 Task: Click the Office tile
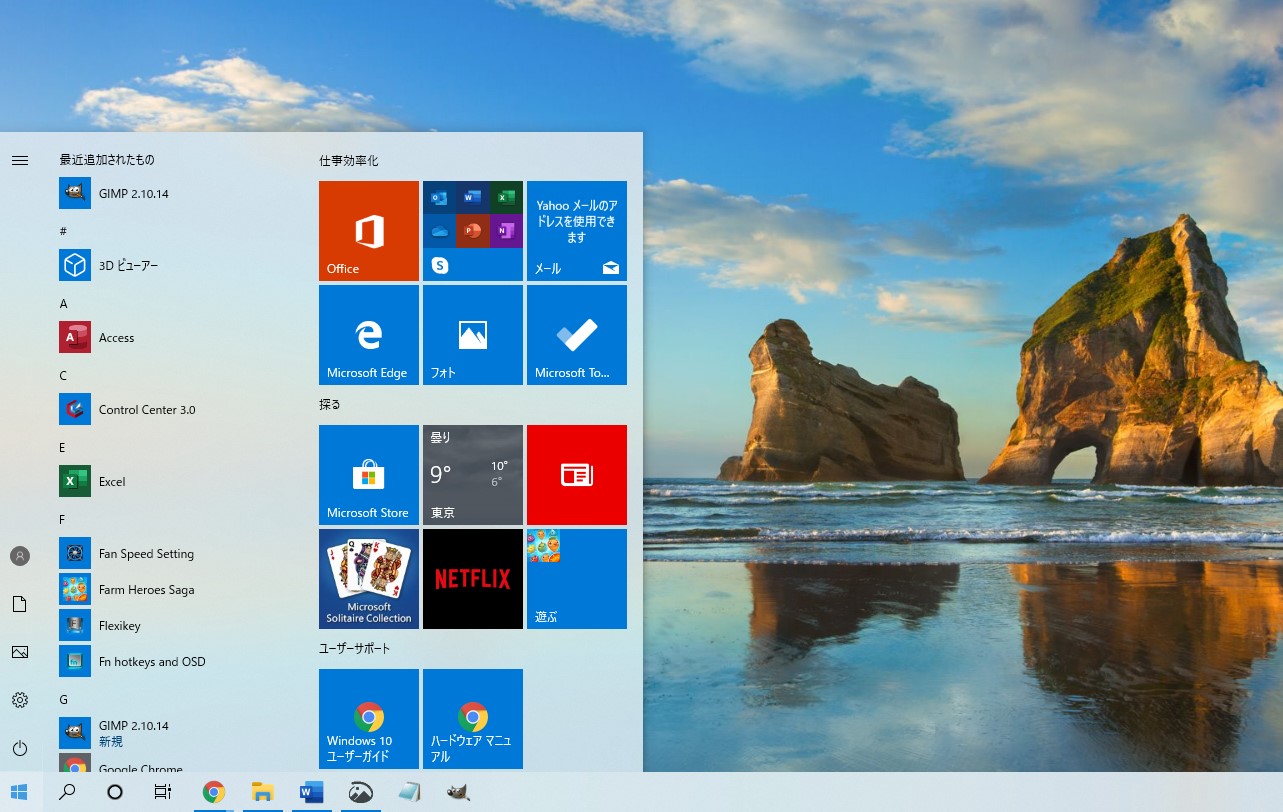(369, 231)
